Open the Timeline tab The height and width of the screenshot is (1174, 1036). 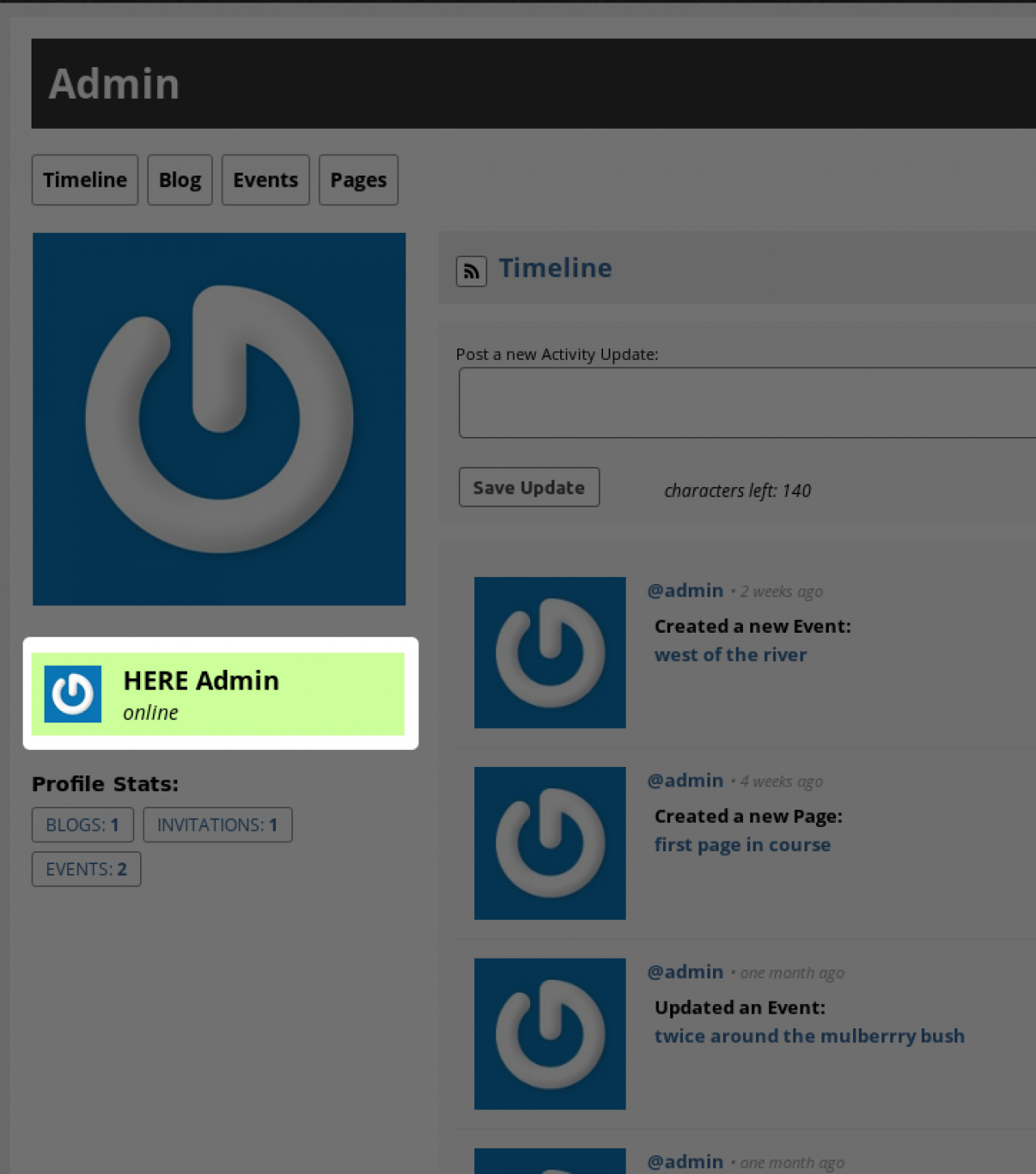[85, 180]
